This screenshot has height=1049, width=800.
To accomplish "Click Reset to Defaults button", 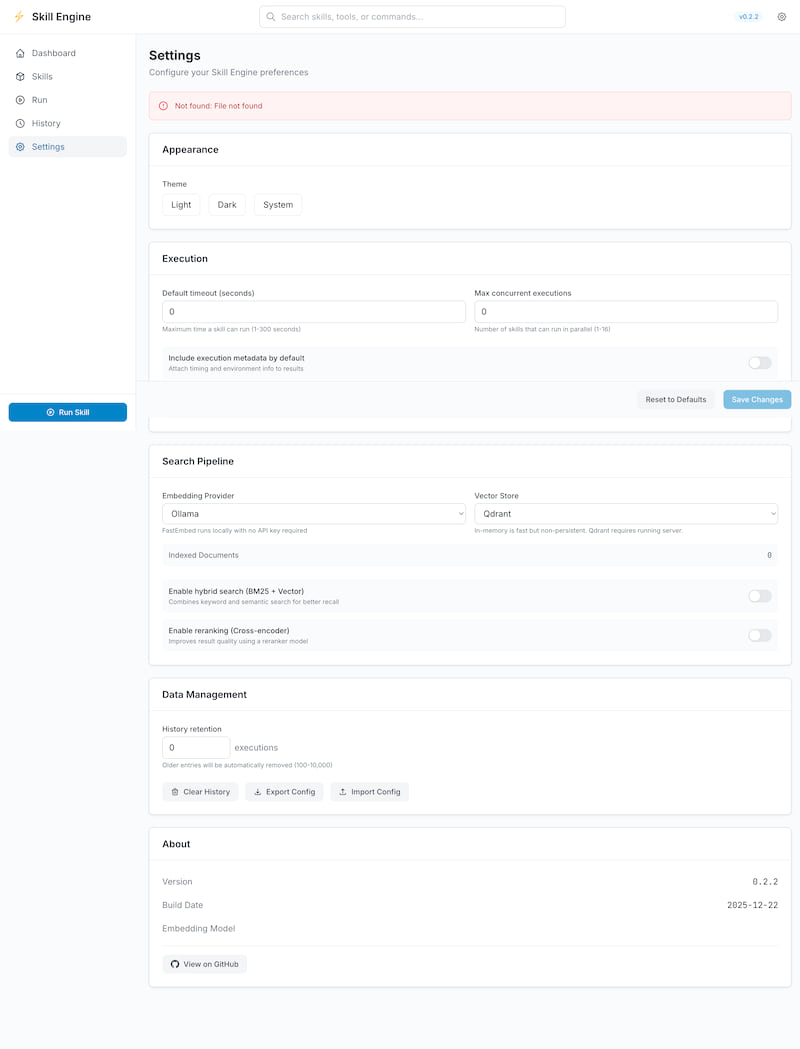I will click(x=675, y=400).
